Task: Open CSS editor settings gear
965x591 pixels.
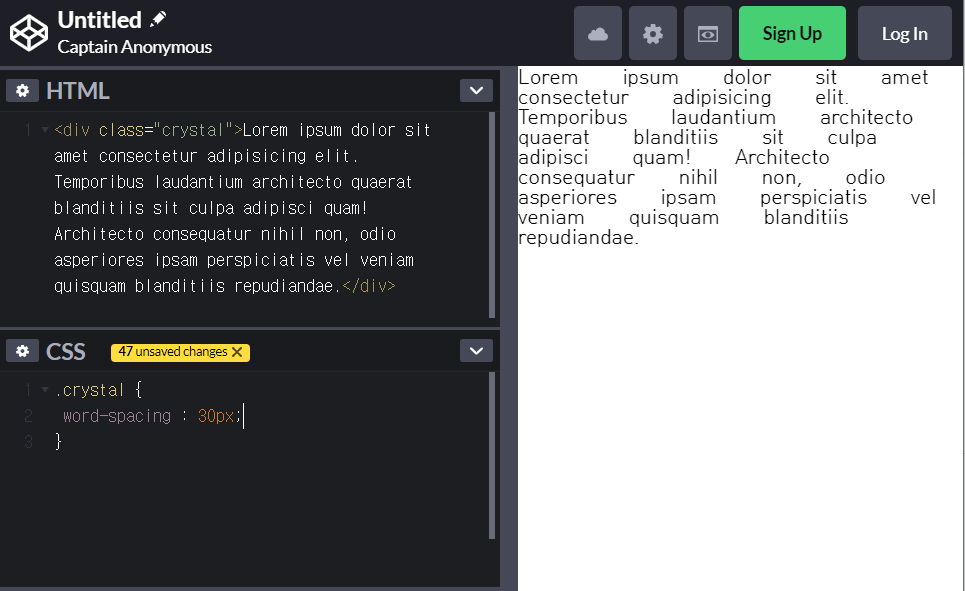Action: 22,351
